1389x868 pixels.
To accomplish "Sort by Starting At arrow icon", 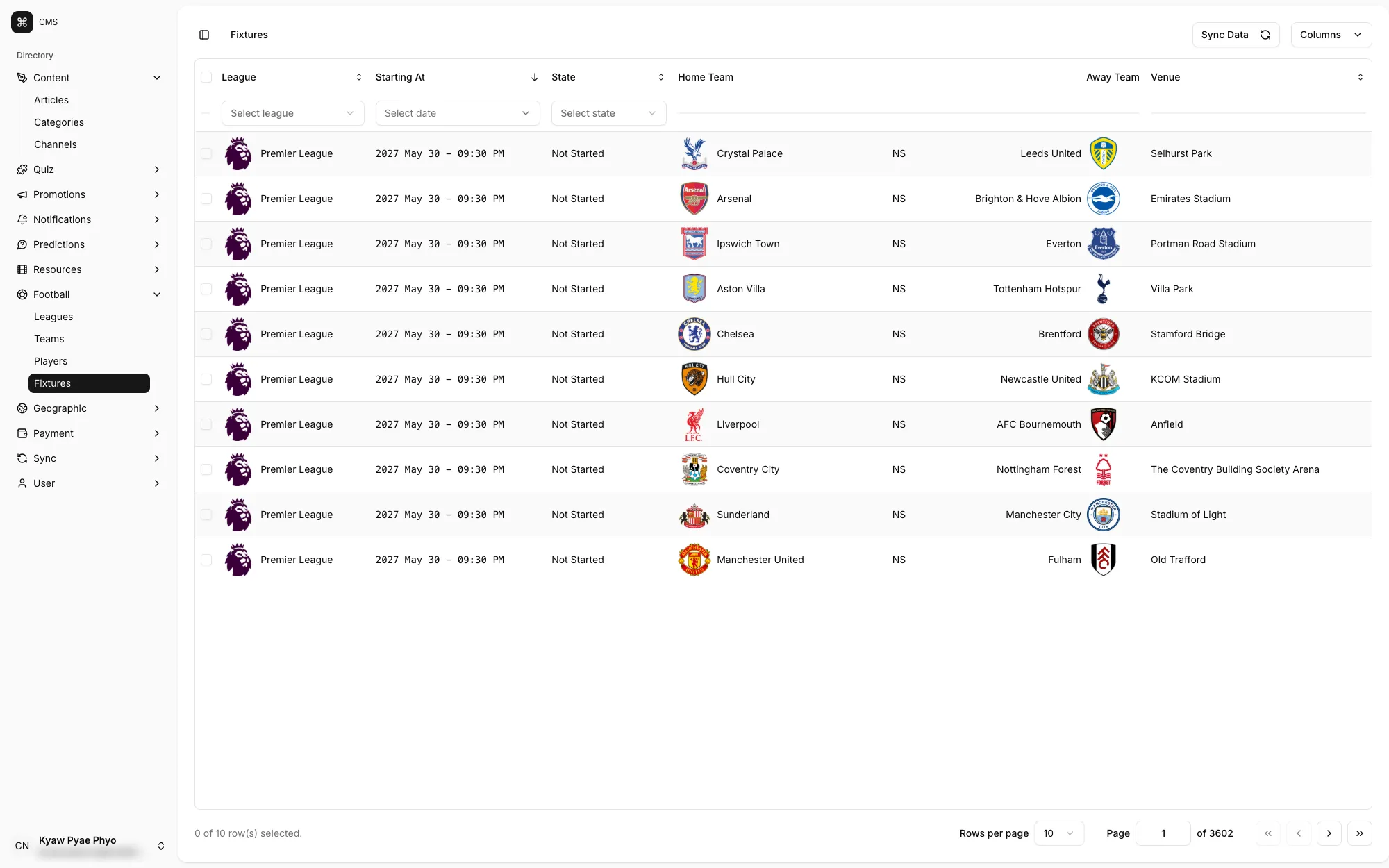I will click(x=535, y=77).
